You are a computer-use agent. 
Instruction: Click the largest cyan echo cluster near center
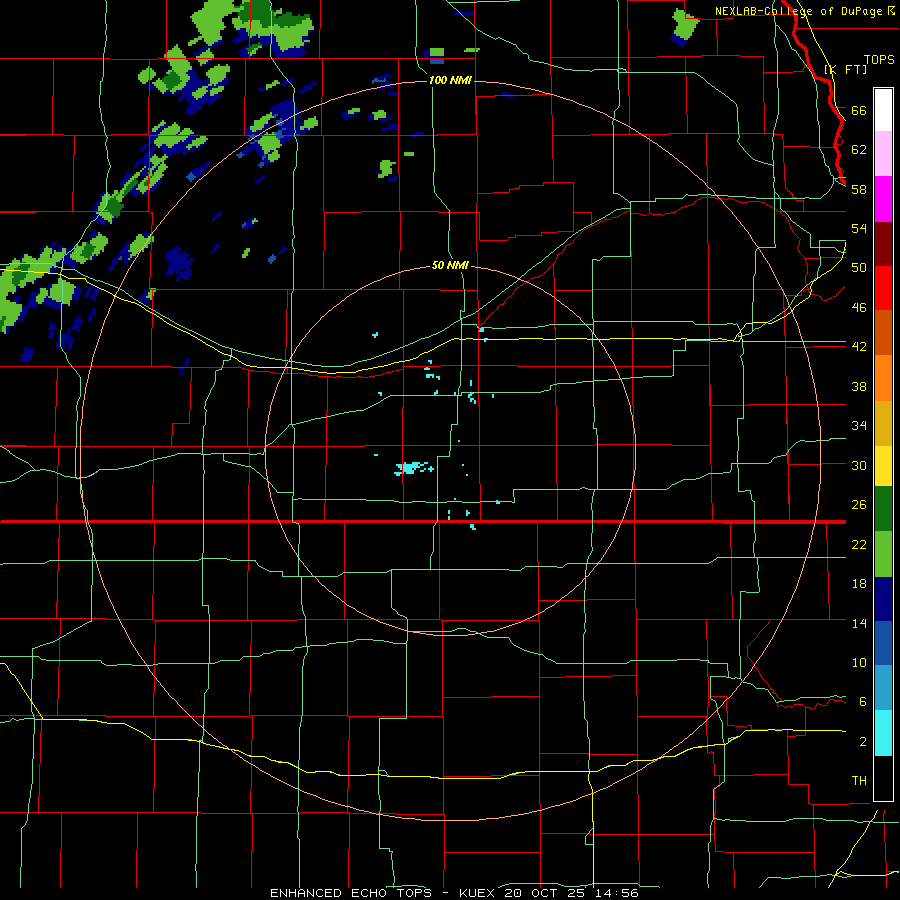[410, 468]
